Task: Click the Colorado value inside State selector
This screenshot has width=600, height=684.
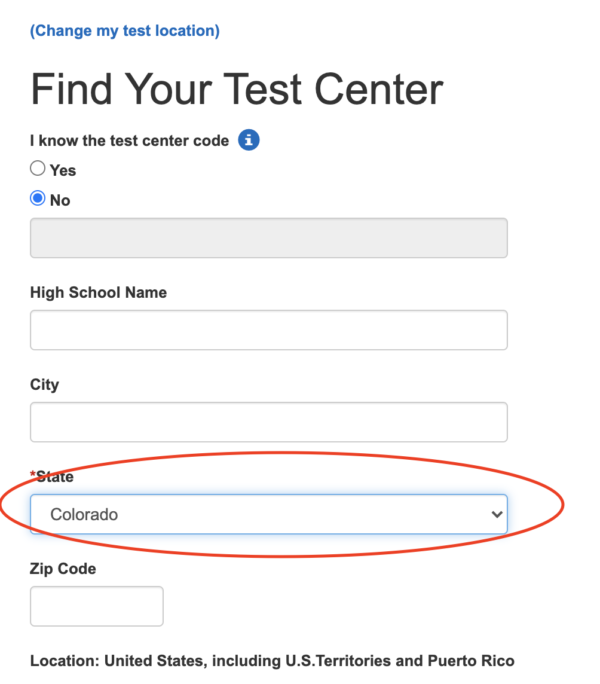Action: [x=84, y=515]
